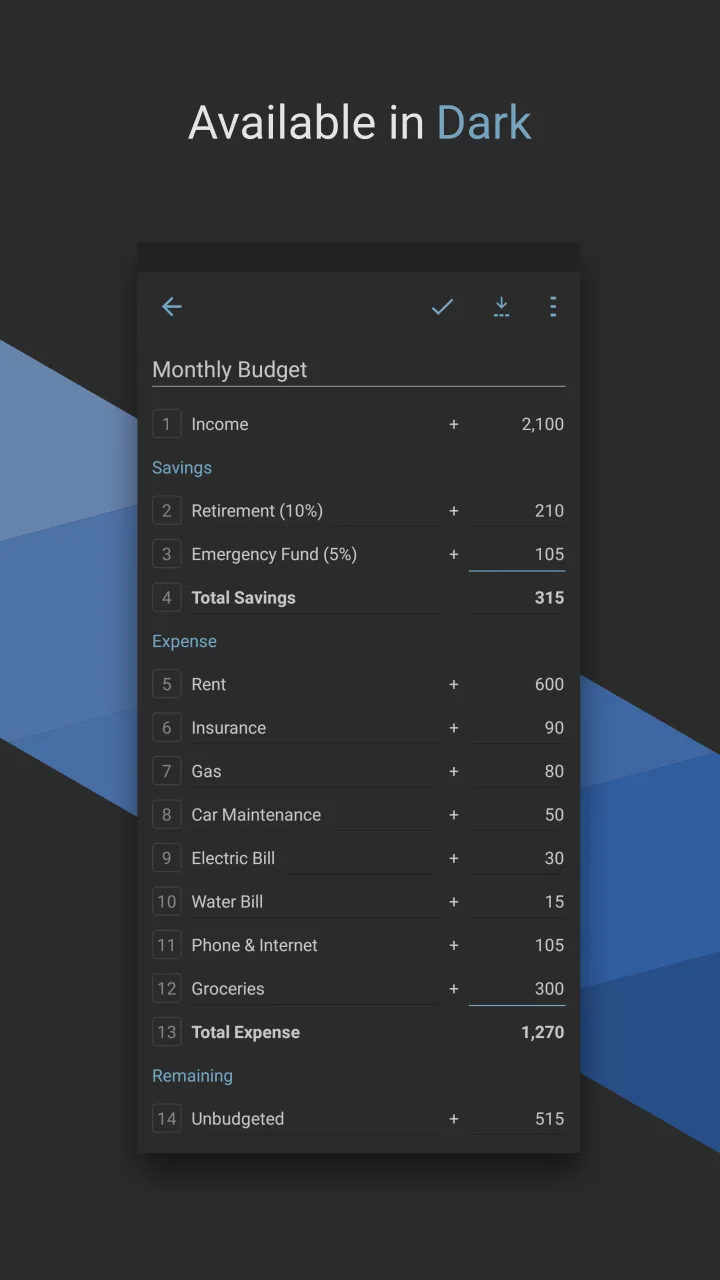Tap the Expense section heading
Viewport: 720px width, 1280px height.
point(184,641)
